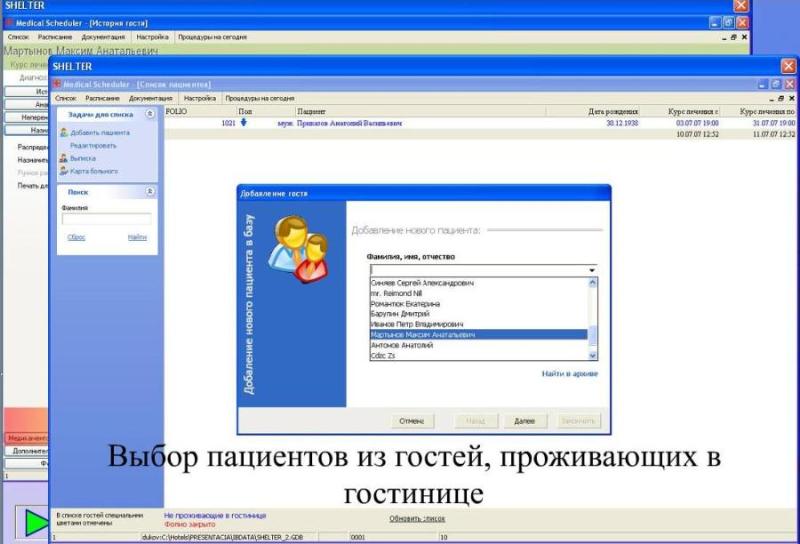The width and height of the screenshot is (800, 544).
Task: Click the Отмена button in dialog
Action: pos(412,421)
